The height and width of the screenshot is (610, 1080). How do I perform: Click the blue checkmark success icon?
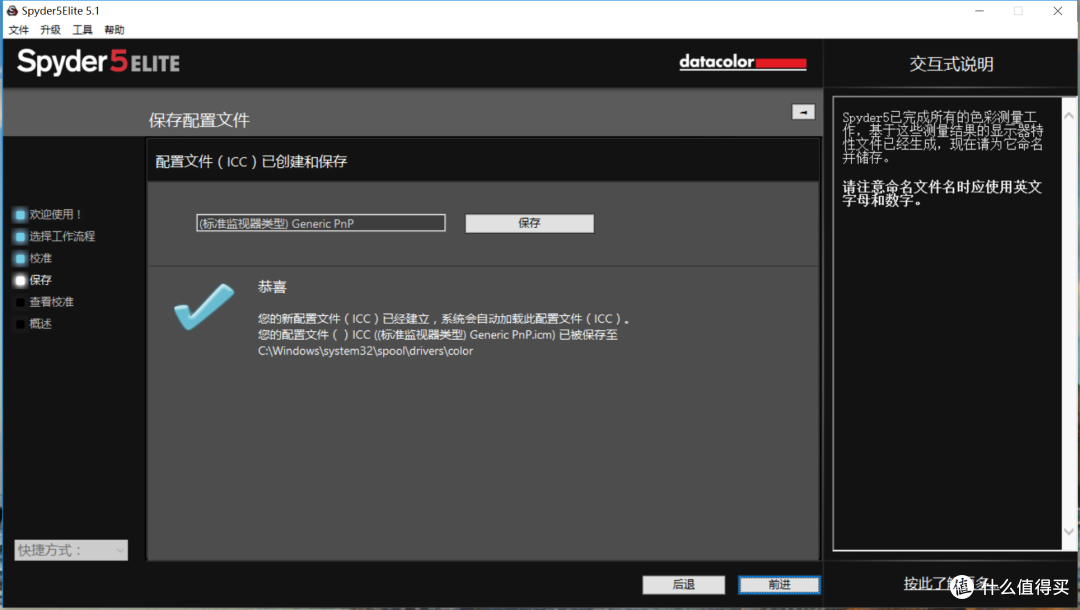204,306
